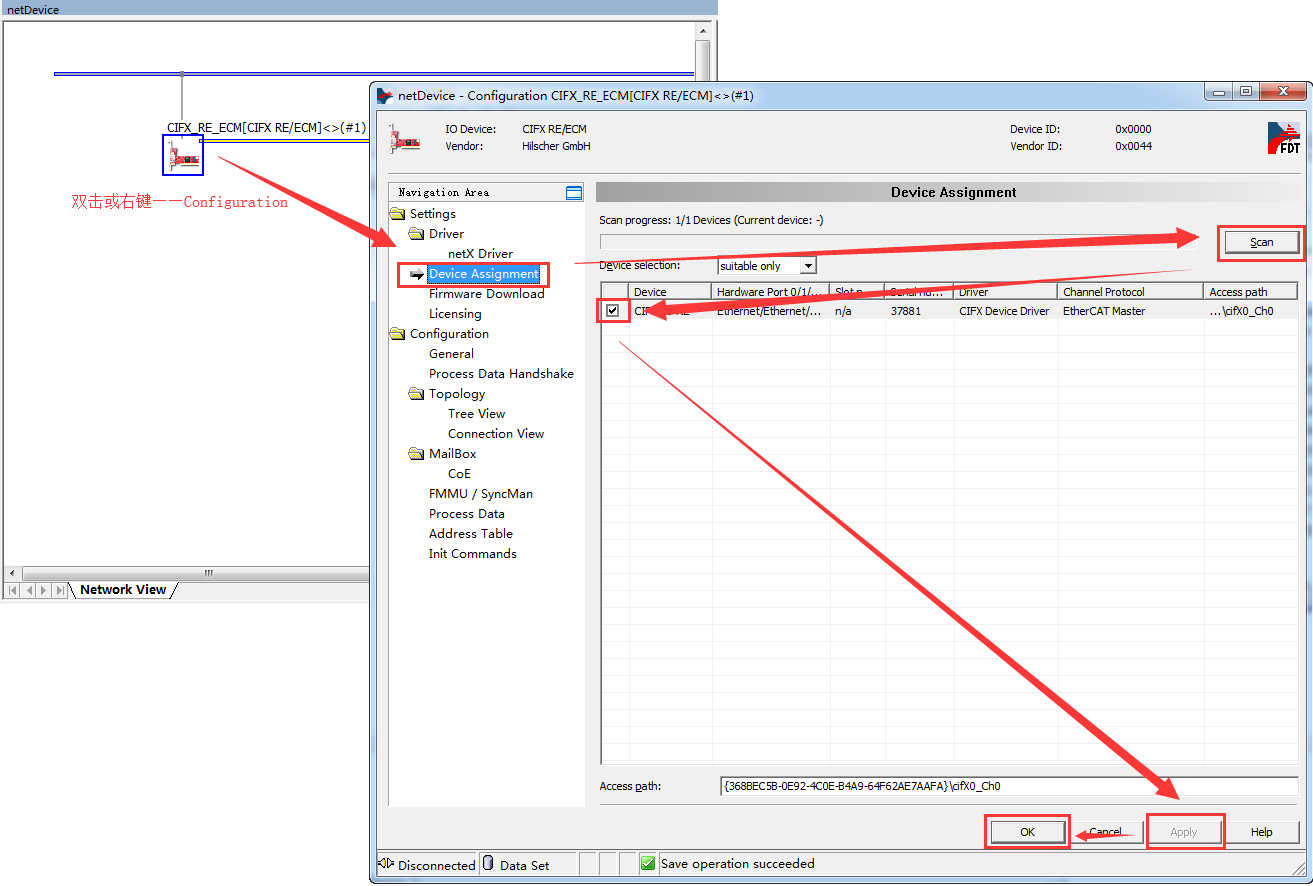Click the netDevice dialog title bar icon
Viewport: 1313px width, 886px height.
coord(385,95)
